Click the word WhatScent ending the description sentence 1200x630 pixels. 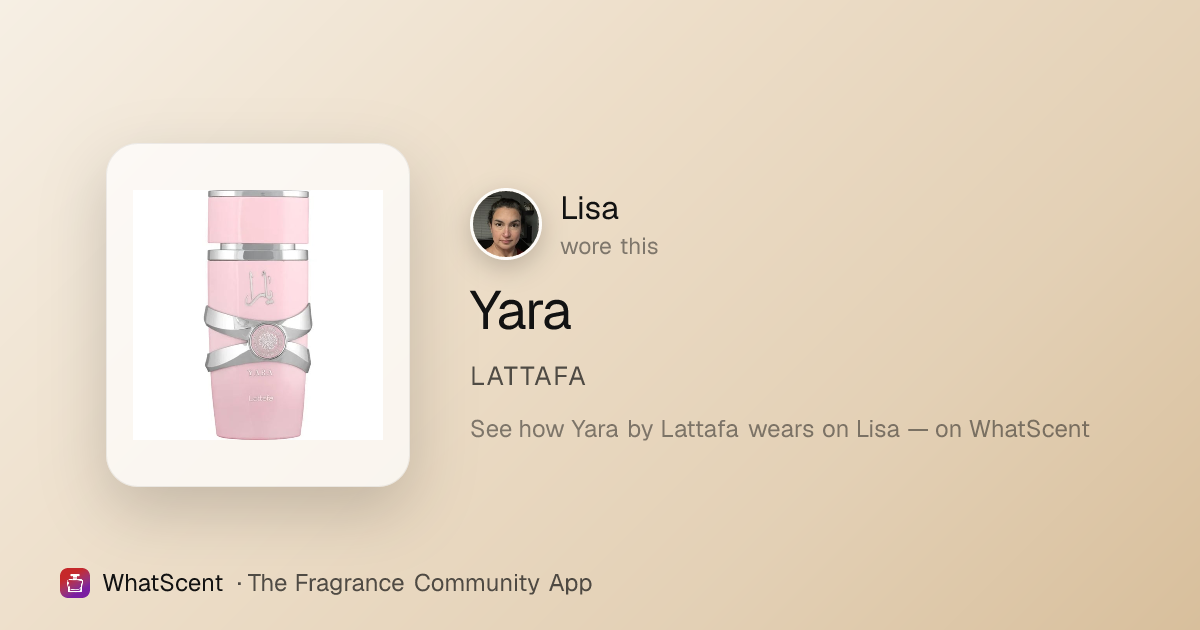[1029, 429]
